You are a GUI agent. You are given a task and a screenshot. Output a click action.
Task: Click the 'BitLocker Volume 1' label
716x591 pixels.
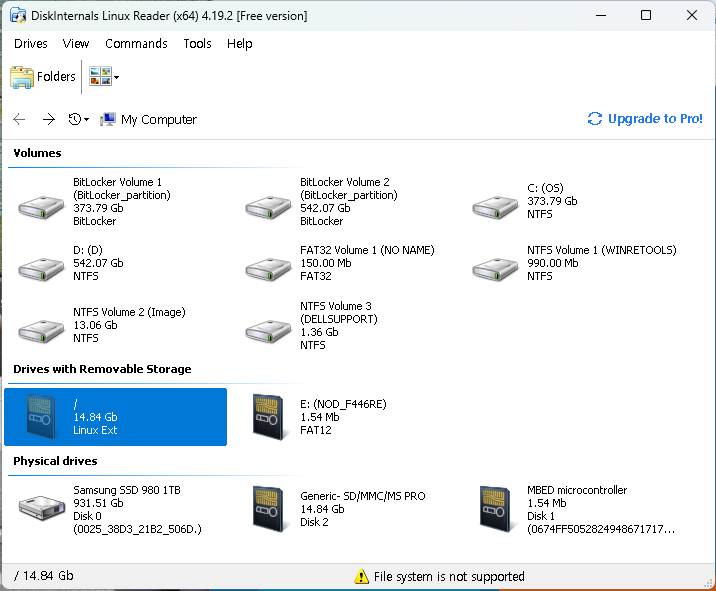(117, 182)
